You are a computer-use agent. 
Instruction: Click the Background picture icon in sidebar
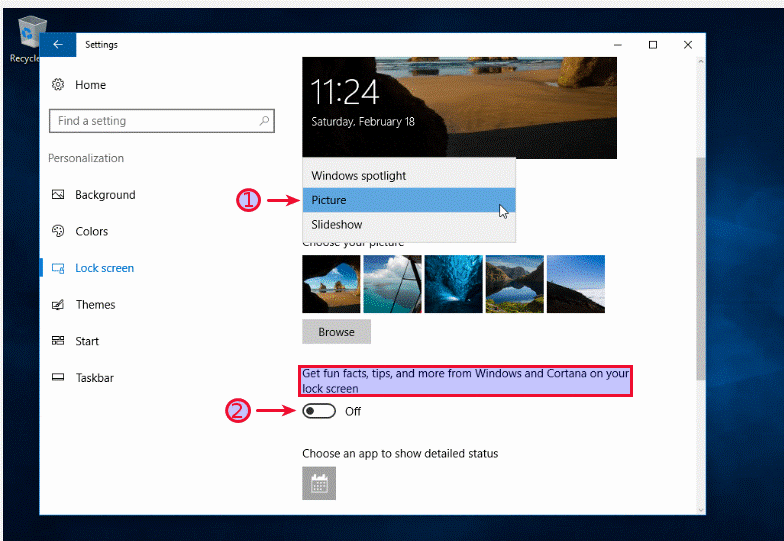tap(58, 194)
